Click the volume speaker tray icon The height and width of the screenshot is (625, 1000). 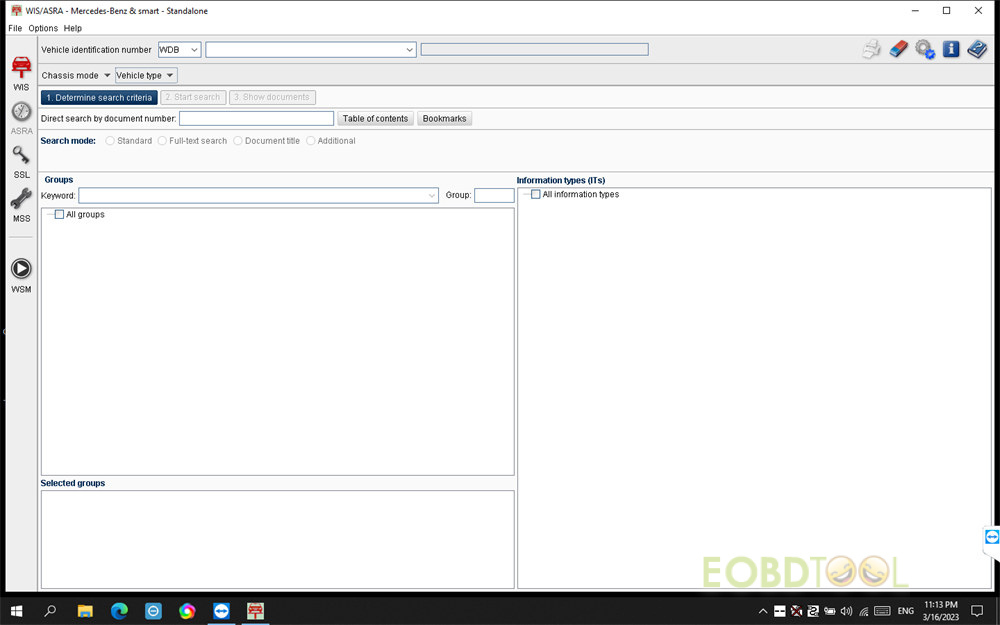(846, 611)
